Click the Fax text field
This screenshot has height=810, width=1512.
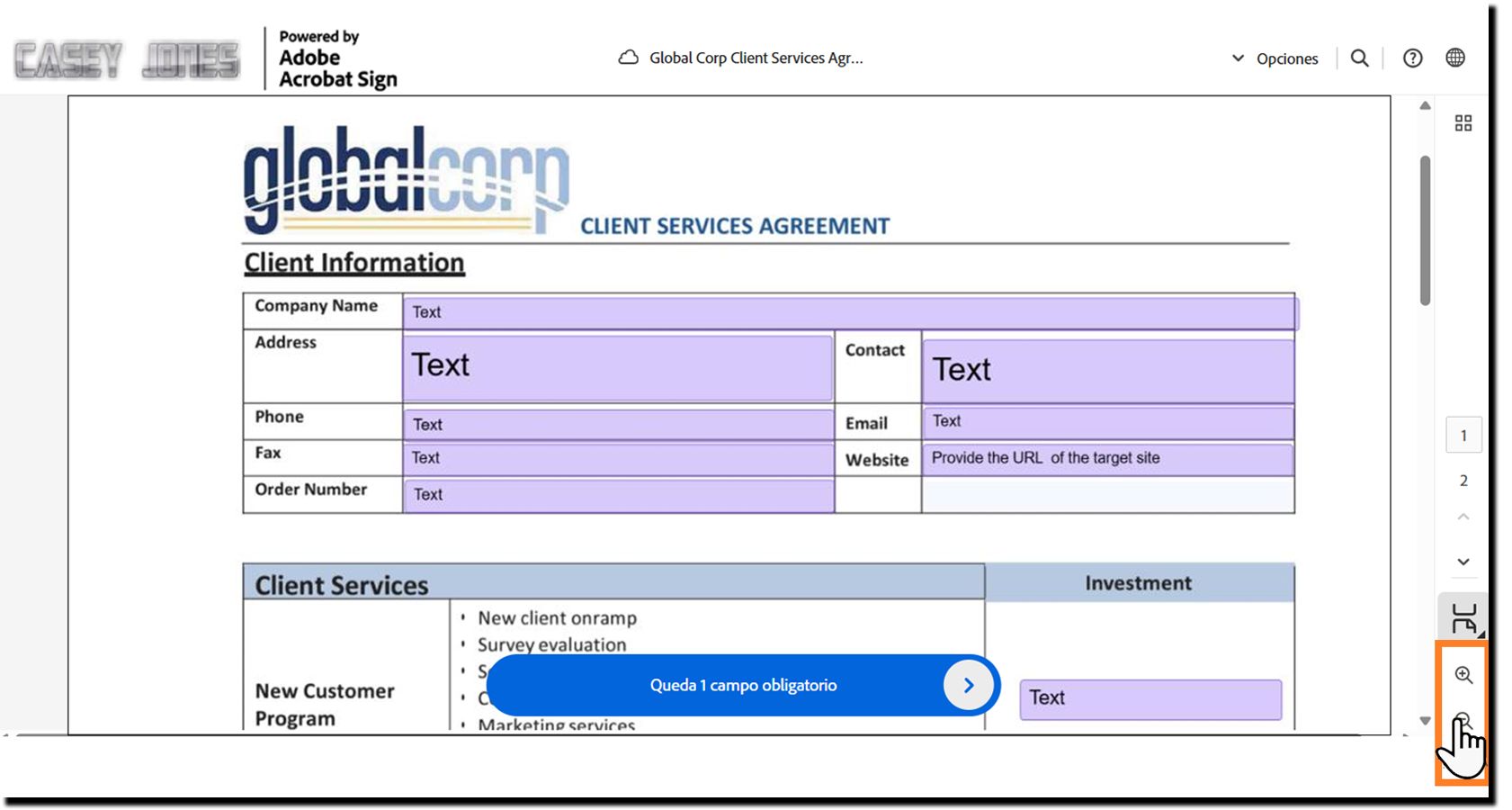(618, 458)
